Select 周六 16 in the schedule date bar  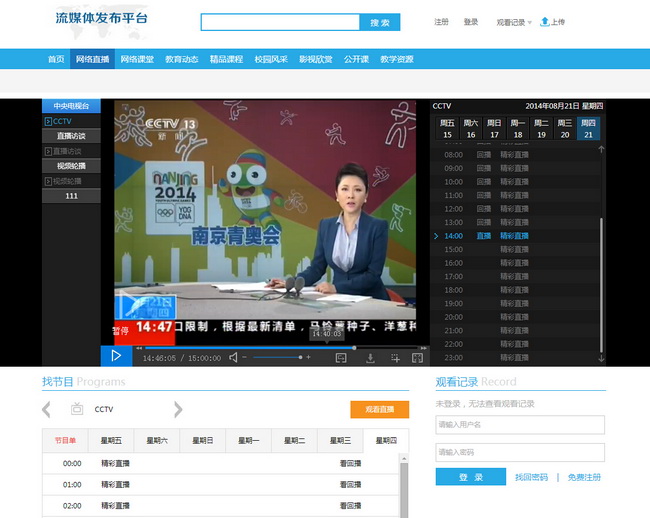[x=471, y=128]
